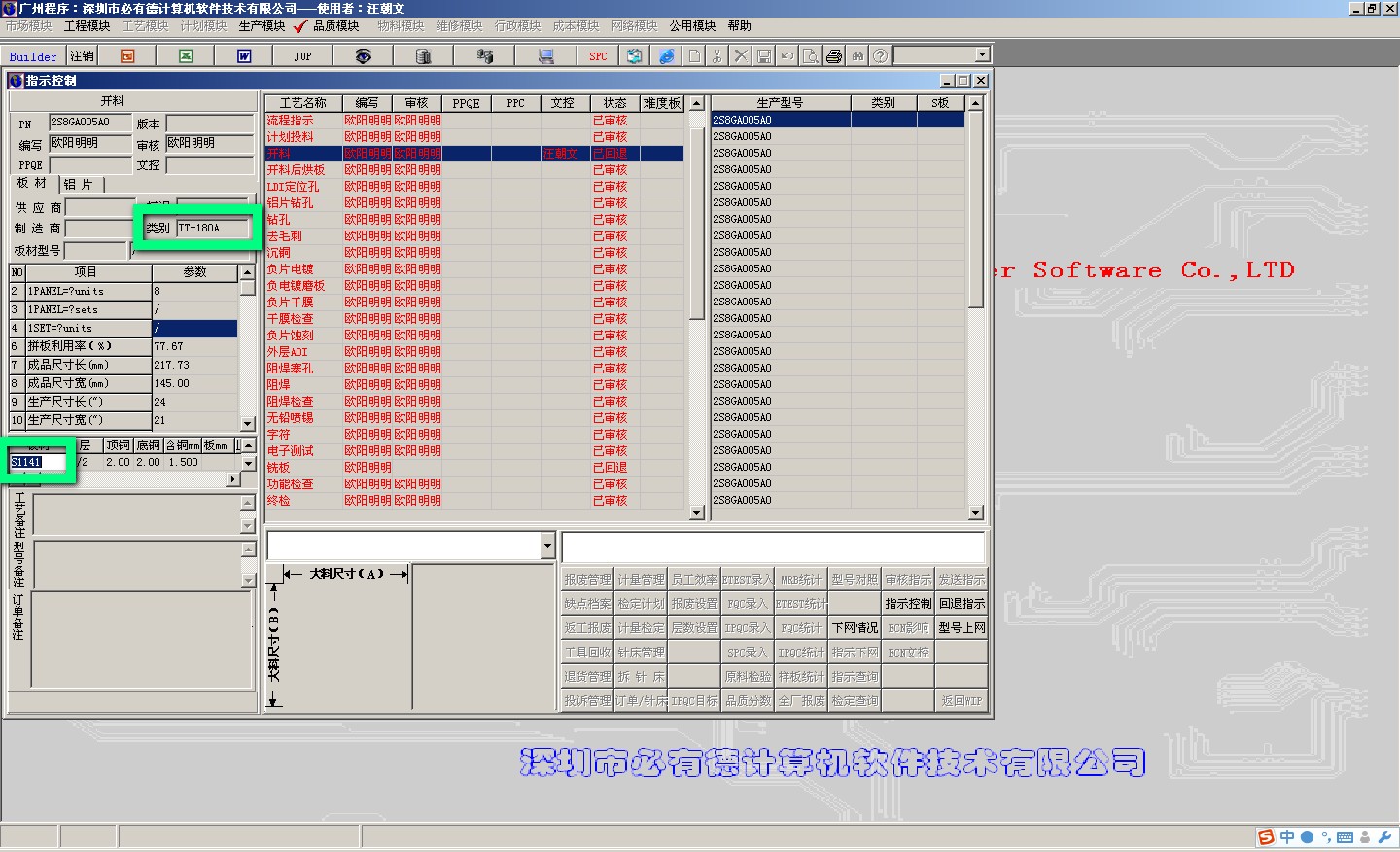The width and height of the screenshot is (1400, 852).
Task: Switch to the 板材 tab
Action: tap(32, 183)
